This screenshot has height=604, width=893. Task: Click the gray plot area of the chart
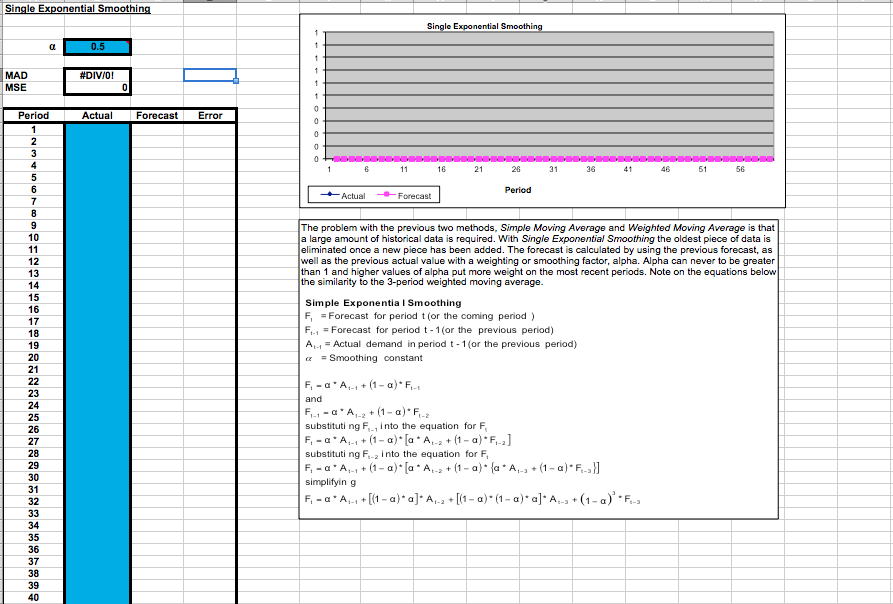550,90
